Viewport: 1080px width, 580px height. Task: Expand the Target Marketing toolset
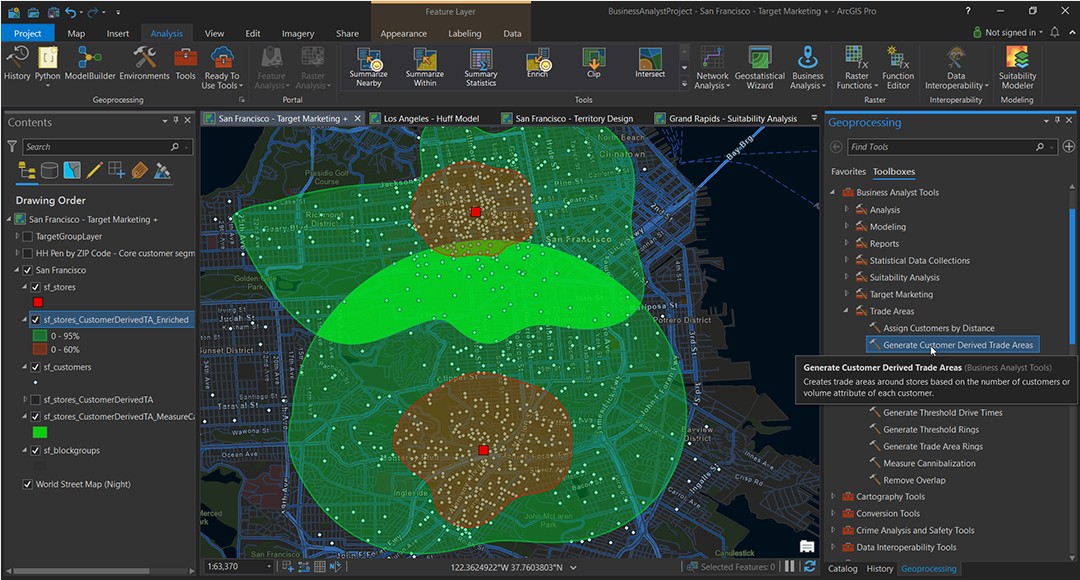[847, 294]
